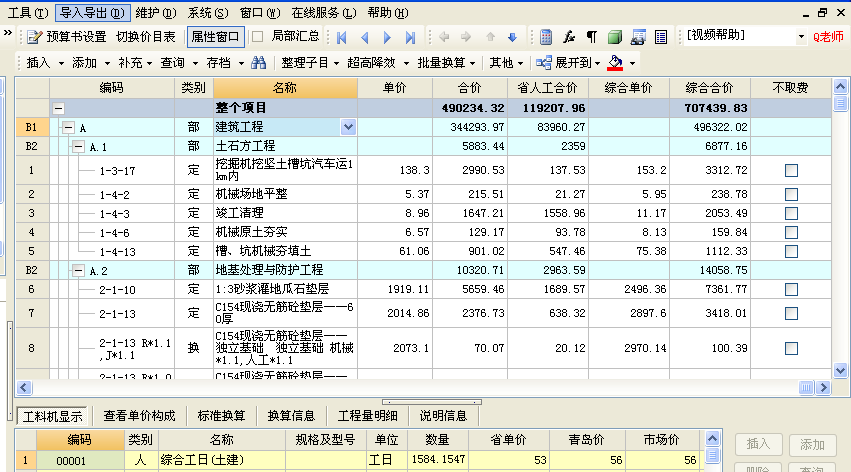The image size is (851, 472).
Task: Click the gray left arrow move icon
Action: click(444, 37)
